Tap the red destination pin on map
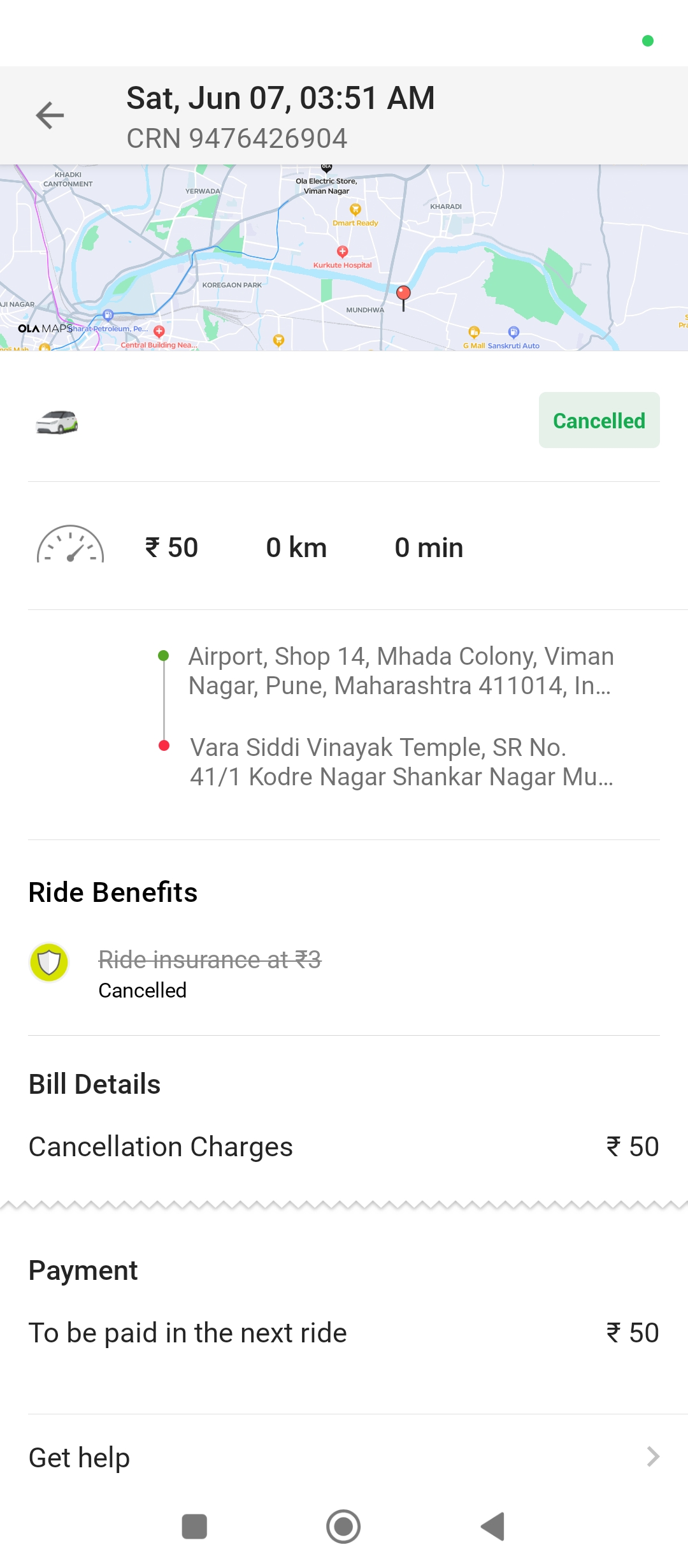The image size is (688, 1568). click(x=403, y=294)
